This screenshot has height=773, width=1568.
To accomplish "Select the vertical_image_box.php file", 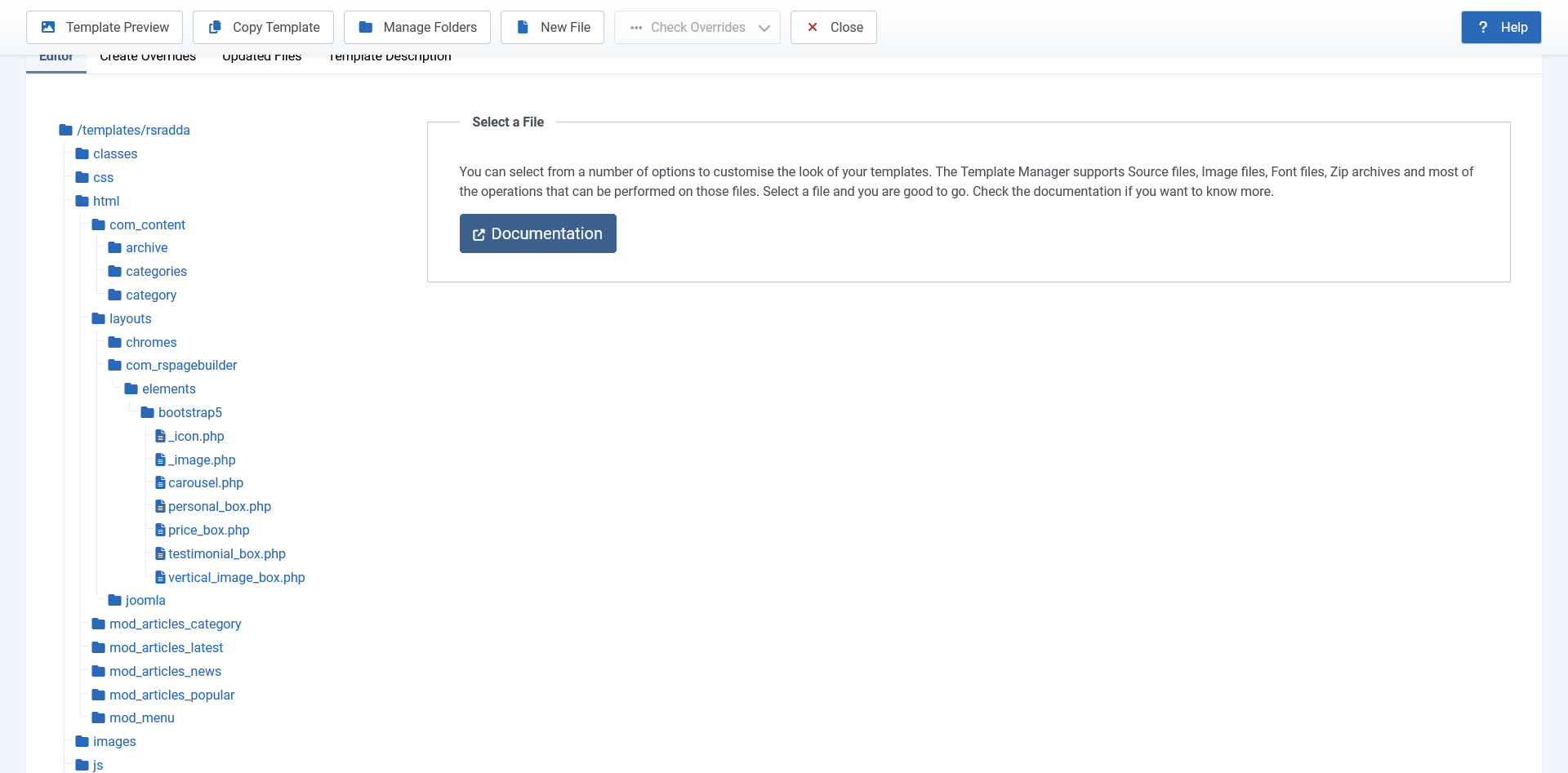I will pyautogui.click(x=236, y=578).
